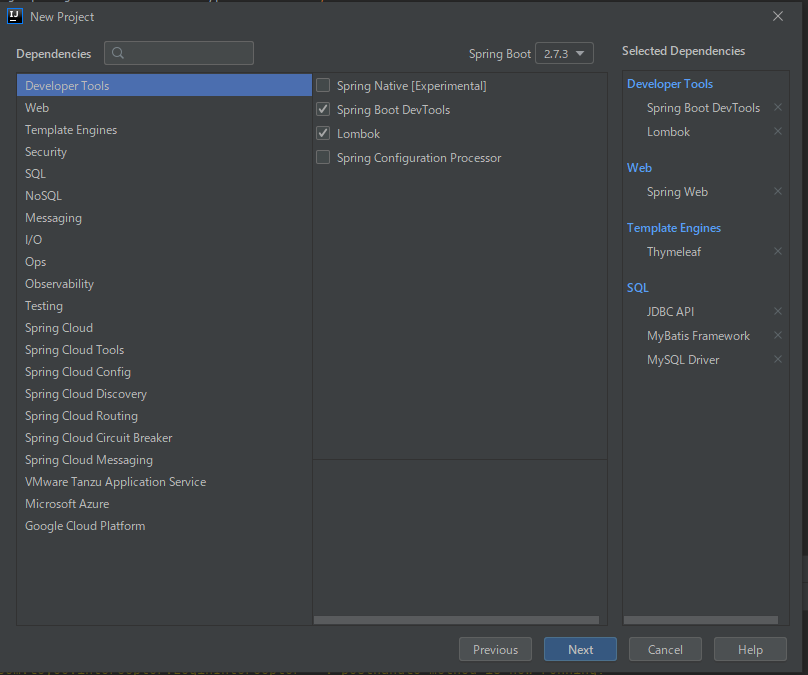Select Template Engines category
The width and height of the screenshot is (808, 675).
[x=164, y=130]
